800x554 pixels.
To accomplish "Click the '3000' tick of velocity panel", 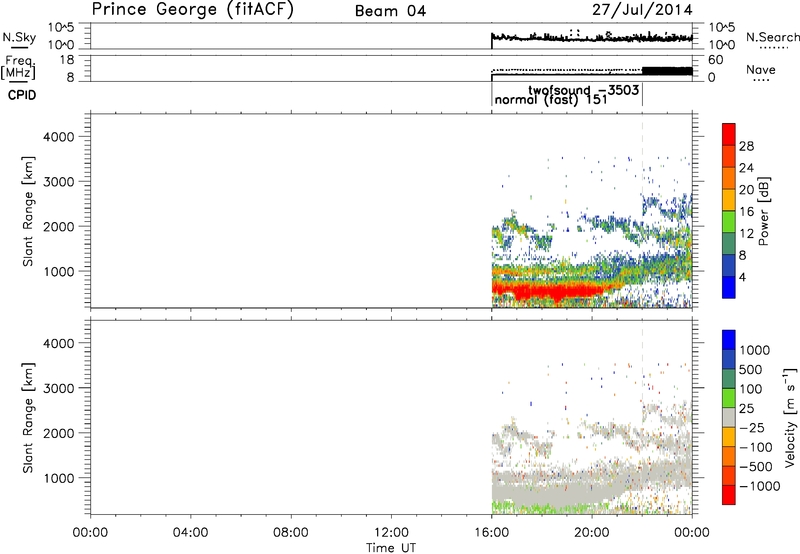I will [58, 388].
